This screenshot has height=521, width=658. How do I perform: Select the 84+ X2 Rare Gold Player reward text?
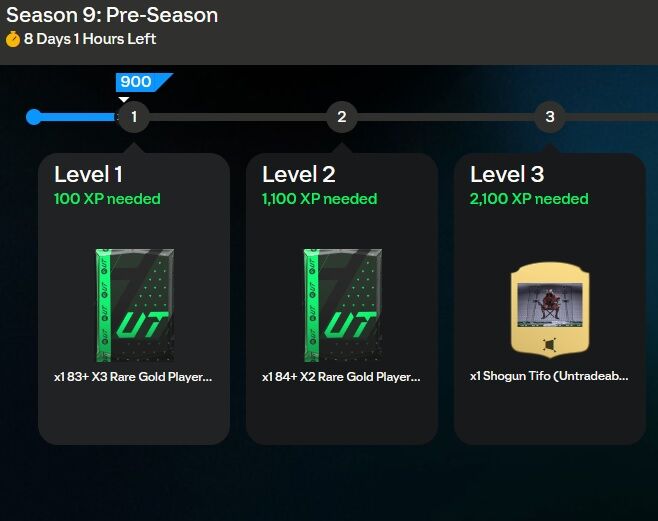341,377
